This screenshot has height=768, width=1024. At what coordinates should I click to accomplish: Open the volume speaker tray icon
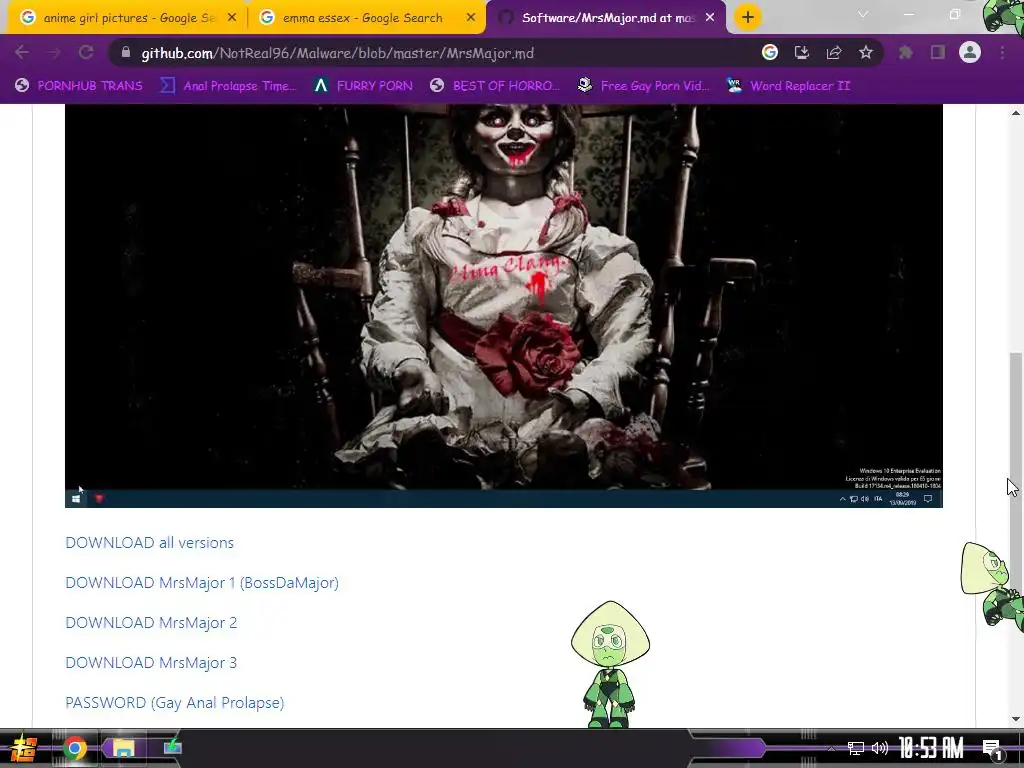[x=880, y=748]
